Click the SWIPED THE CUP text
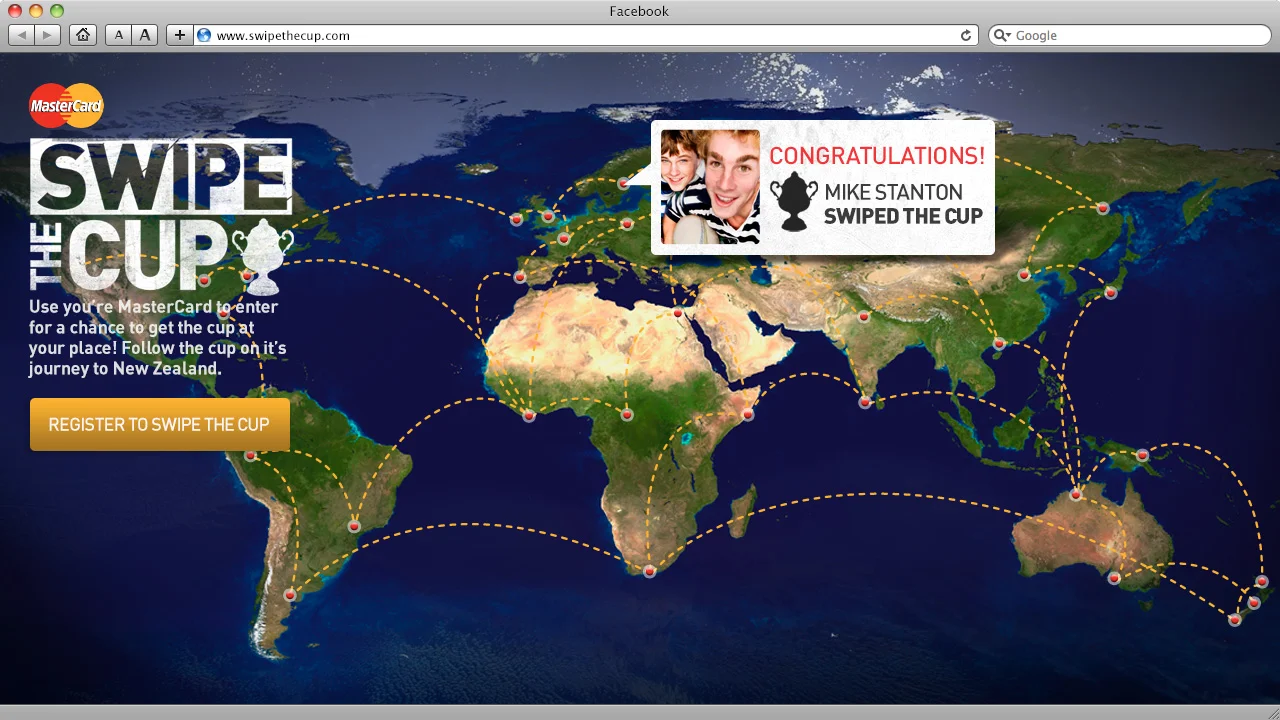The height and width of the screenshot is (720, 1280). (x=903, y=216)
